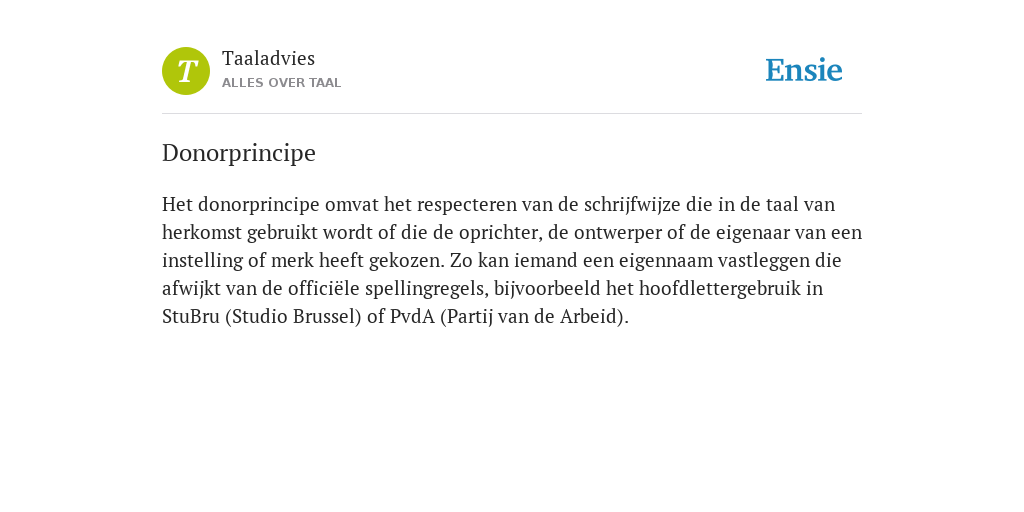
Task: Click the phrase (Studio Brussel)
Action: pos(293,317)
